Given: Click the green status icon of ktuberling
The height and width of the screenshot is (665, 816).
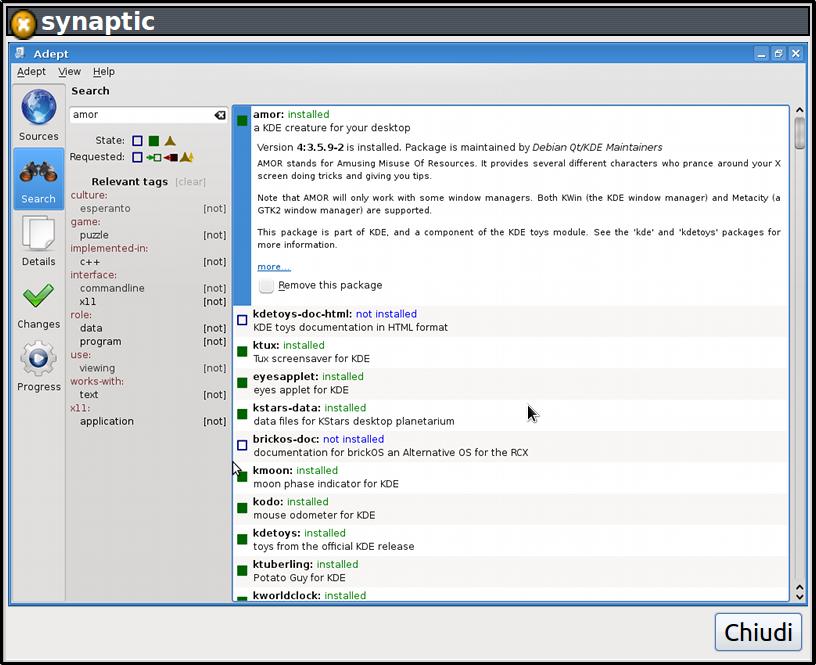Looking at the screenshot, I should [x=242, y=571].
